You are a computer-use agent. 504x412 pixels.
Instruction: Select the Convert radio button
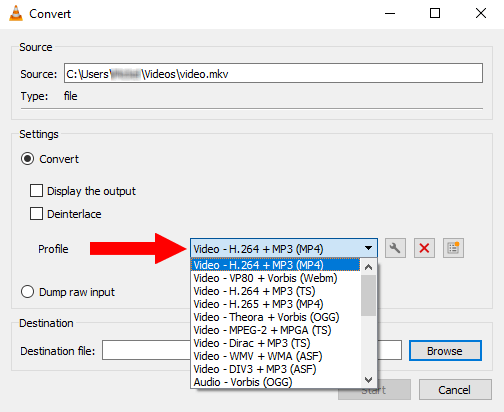click(27, 159)
